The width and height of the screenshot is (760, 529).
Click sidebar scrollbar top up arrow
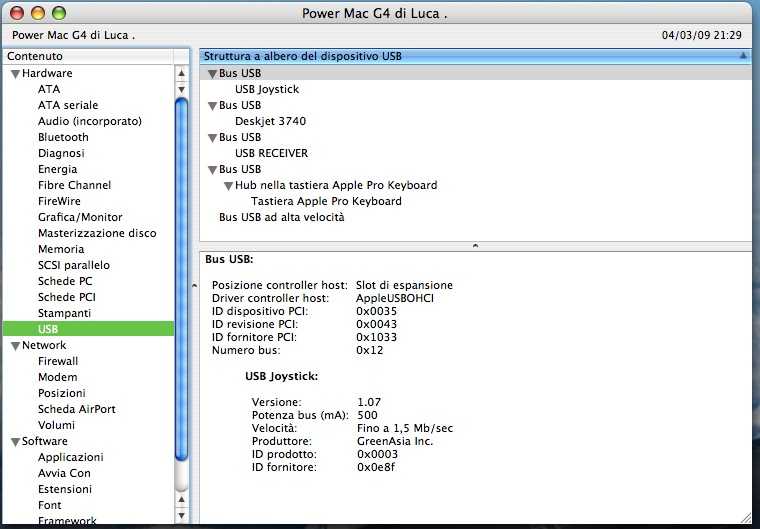click(x=181, y=73)
